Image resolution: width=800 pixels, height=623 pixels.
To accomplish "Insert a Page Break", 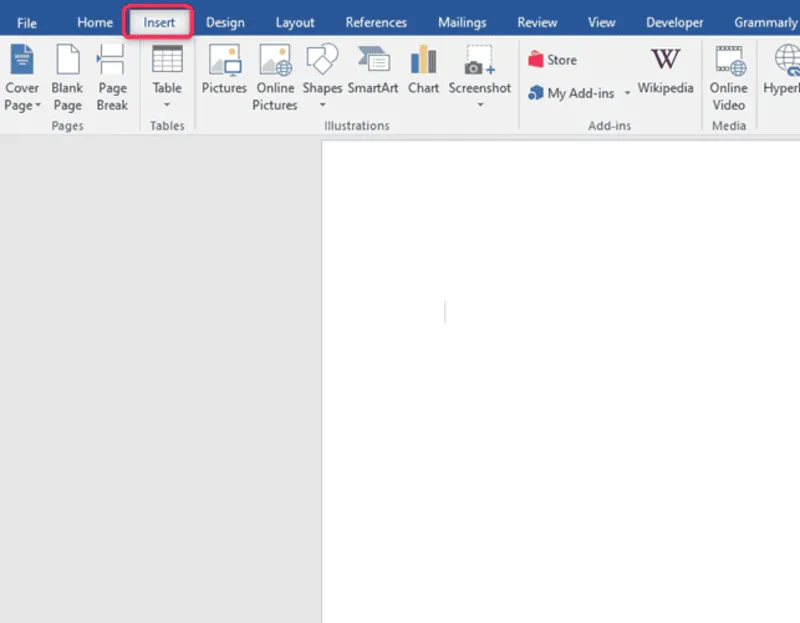I will pos(112,78).
